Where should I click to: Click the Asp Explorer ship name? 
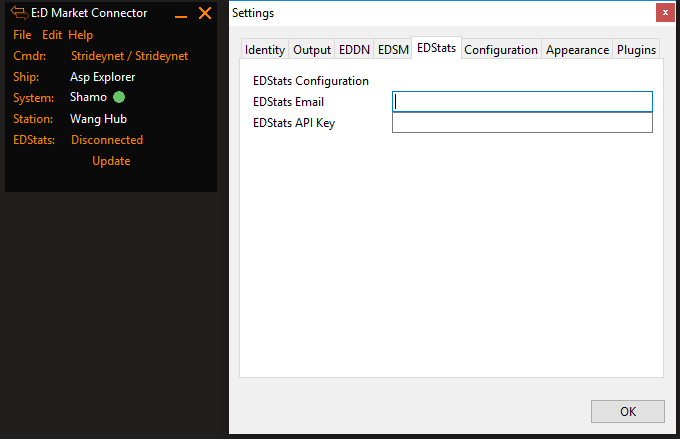click(x=103, y=77)
